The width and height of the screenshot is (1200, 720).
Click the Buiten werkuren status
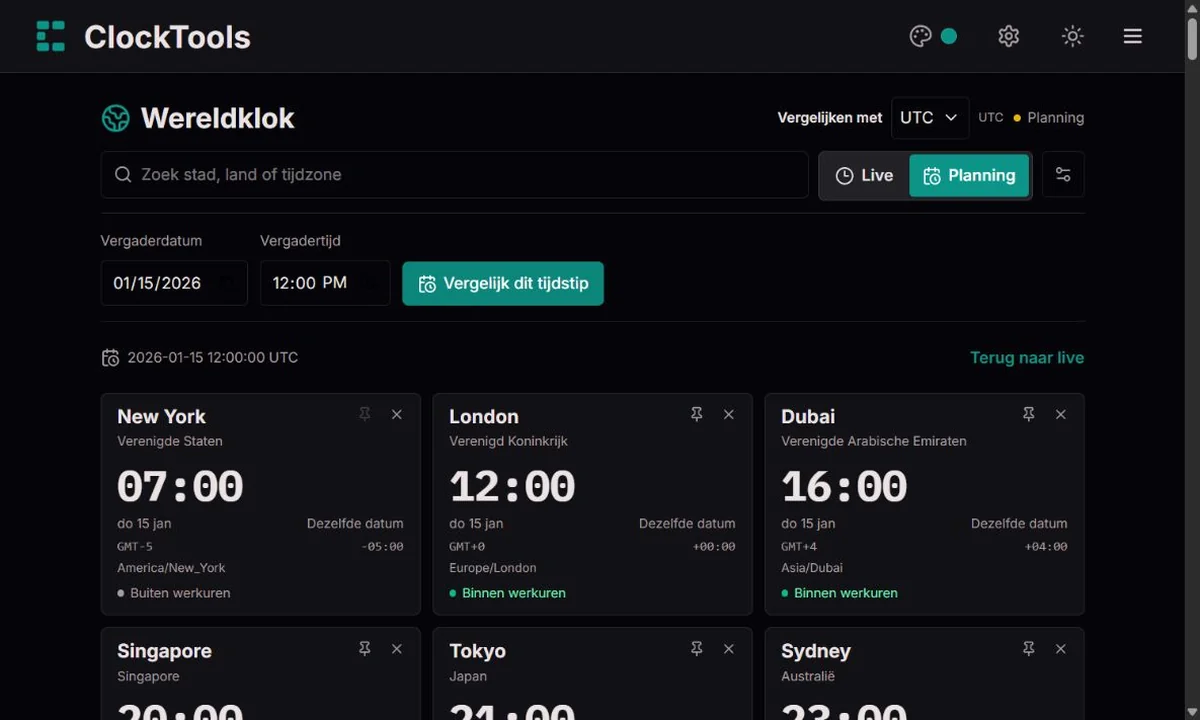coord(174,593)
